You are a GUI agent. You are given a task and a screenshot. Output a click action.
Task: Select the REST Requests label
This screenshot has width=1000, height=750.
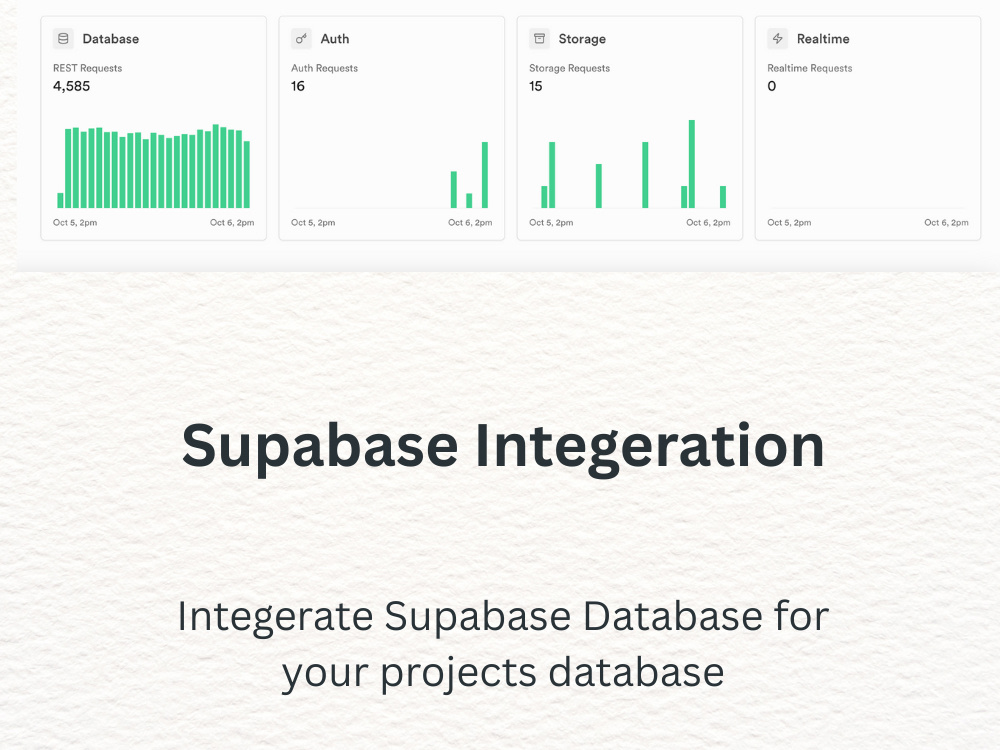(87, 68)
